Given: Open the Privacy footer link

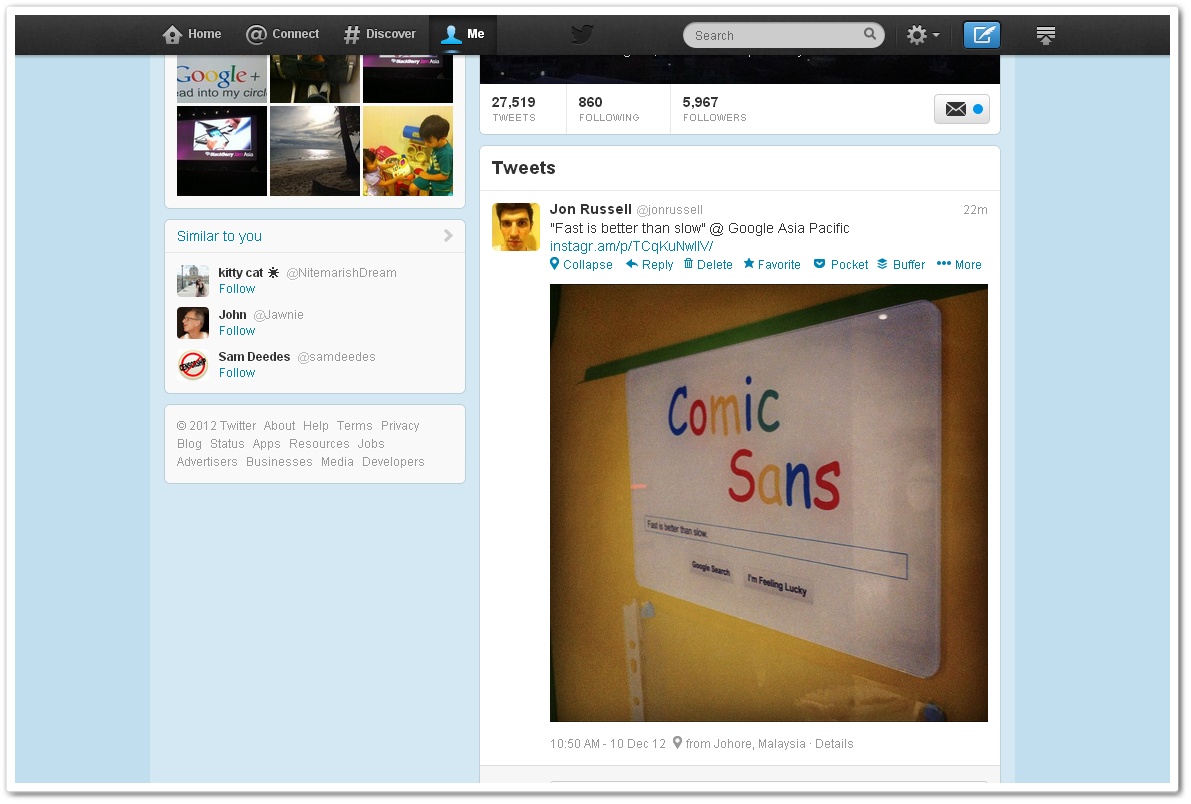Looking at the screenshot, I should [x=400, y=426].
